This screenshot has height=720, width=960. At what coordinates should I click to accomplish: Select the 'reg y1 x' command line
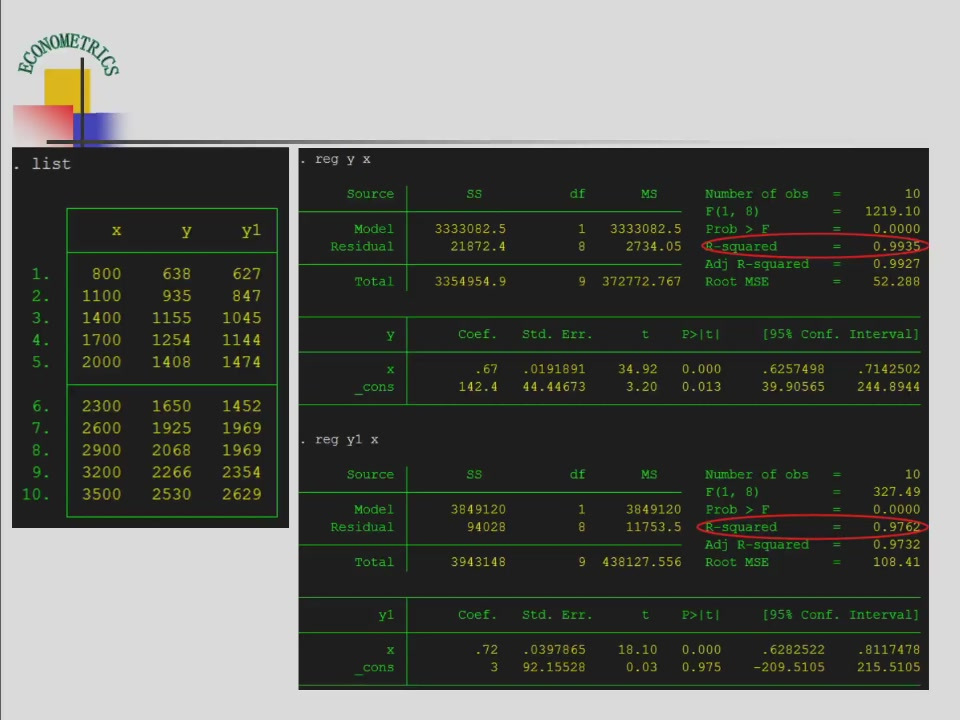(x=347, y=440)
